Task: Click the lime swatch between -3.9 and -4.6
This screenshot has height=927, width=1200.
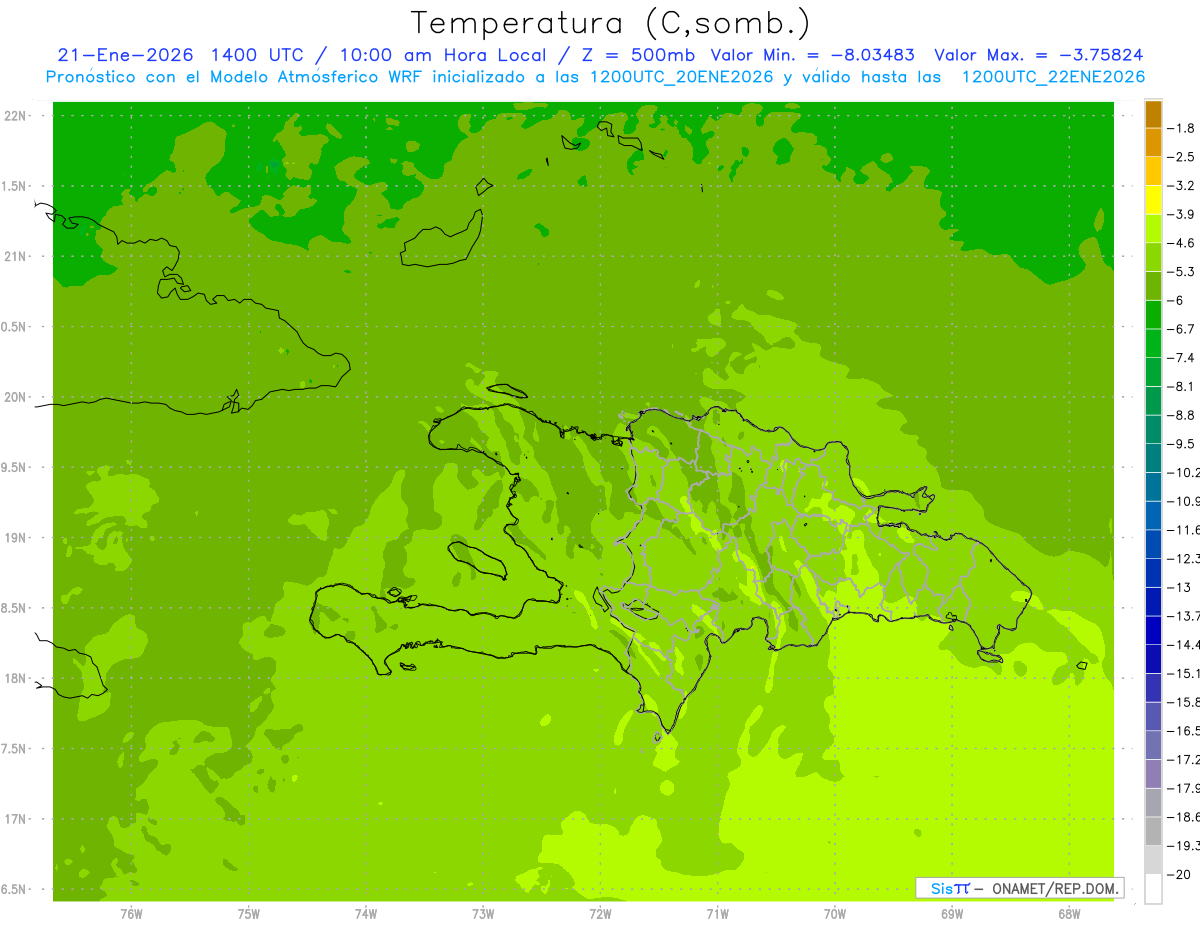Action: [x=1153, y=229]
